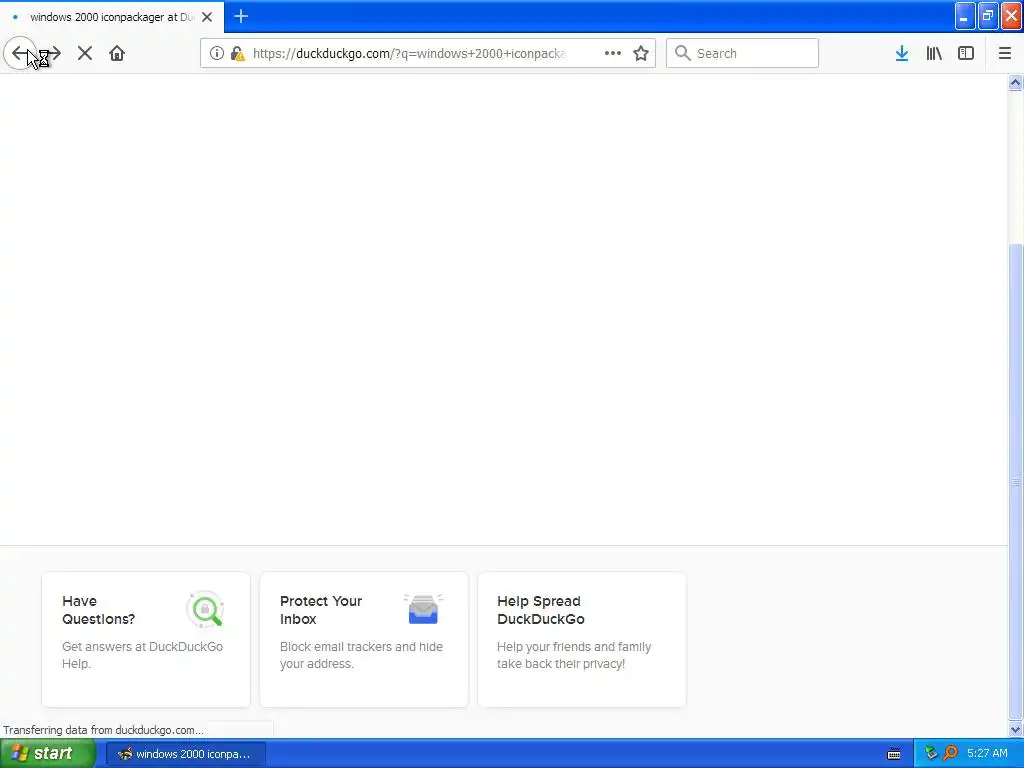Click "Get answers at DuckDuckGo Help." text
1024x768 pixels.
coord(142,655)
